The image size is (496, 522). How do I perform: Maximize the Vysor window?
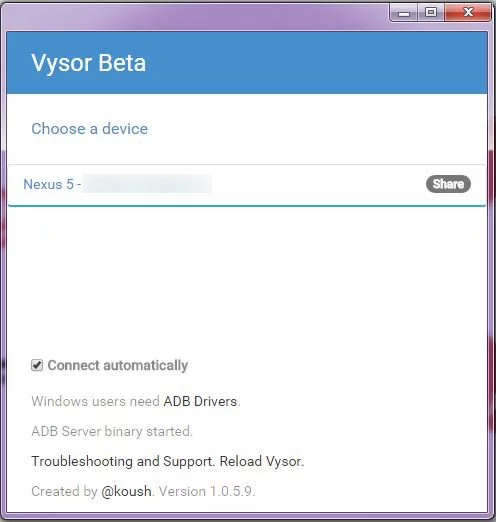point(431,13)
